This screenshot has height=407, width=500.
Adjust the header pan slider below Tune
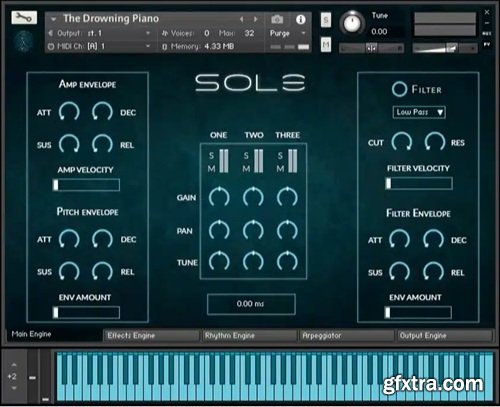[372, 49]
